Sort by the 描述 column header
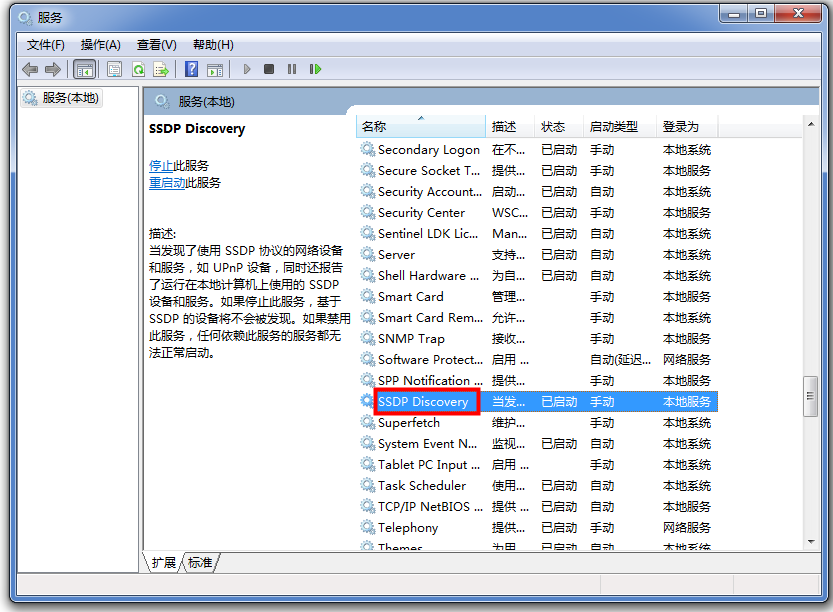 [509, 126]
